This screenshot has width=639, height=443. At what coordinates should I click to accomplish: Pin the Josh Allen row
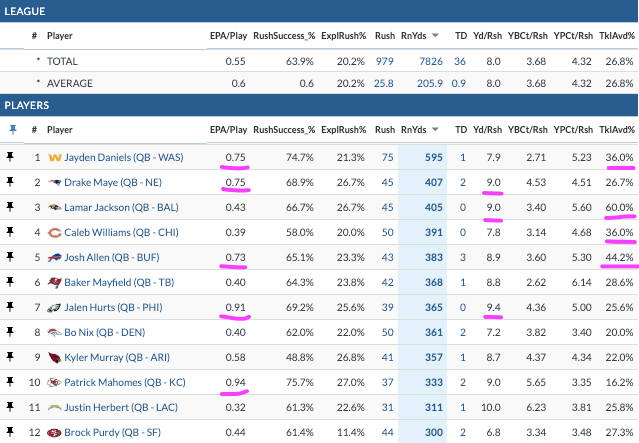click(10, 257)
